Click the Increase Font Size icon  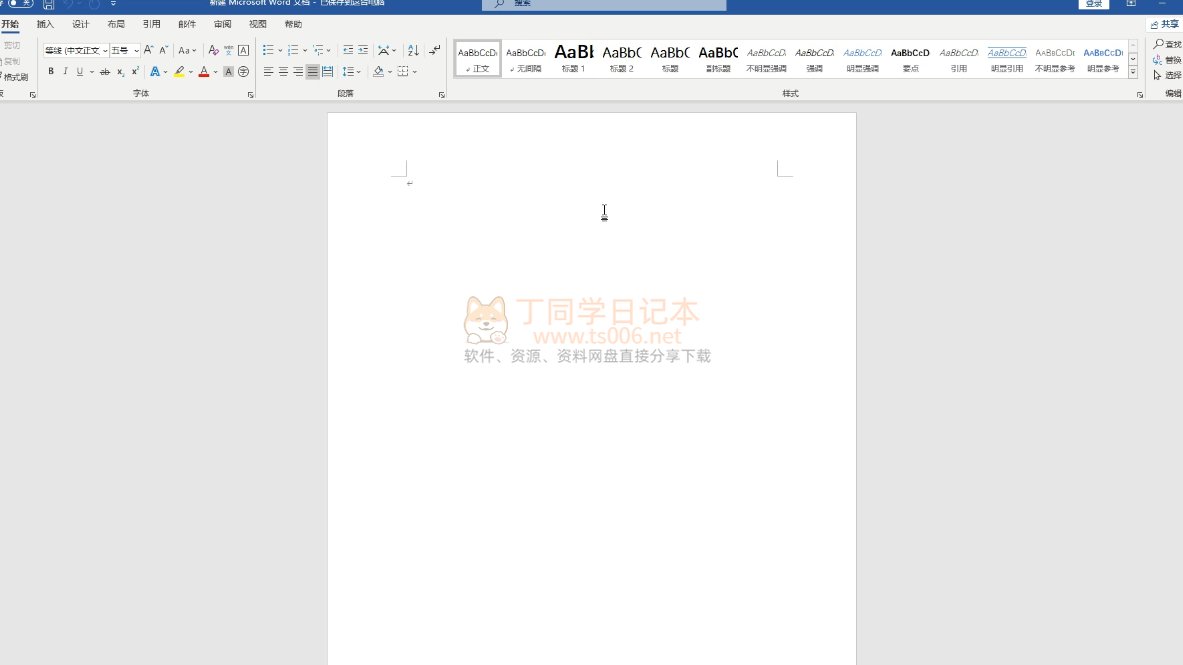click(149, 50)
